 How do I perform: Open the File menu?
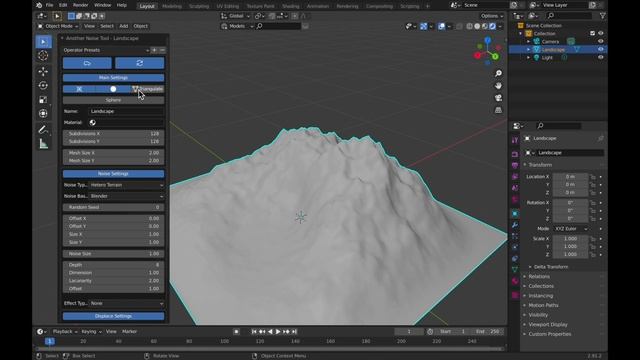(x=49, y=5)
